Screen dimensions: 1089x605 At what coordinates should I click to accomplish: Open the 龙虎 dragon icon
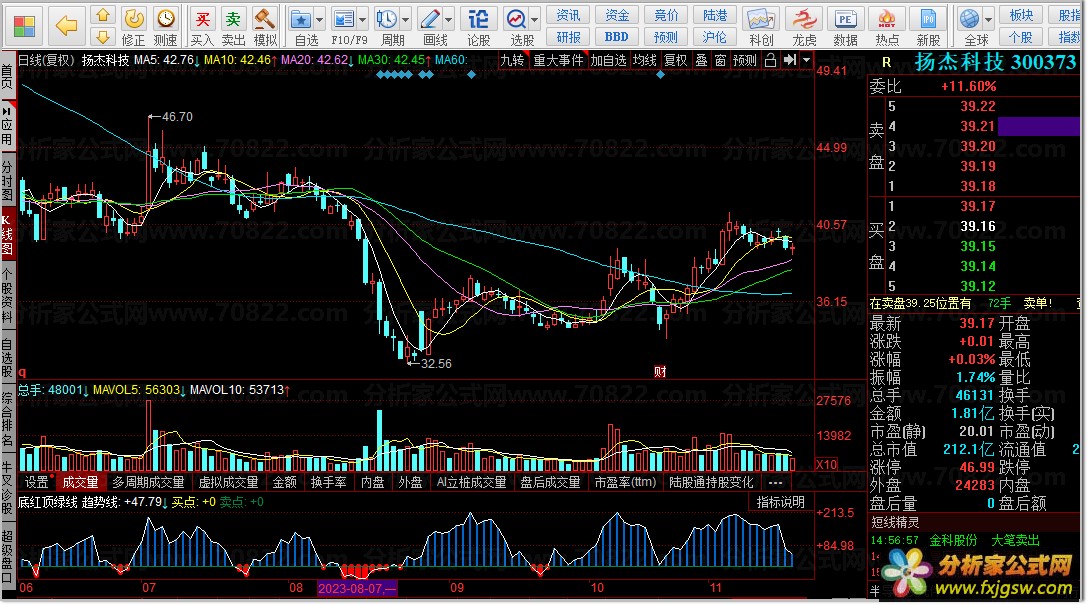point(804,26)
